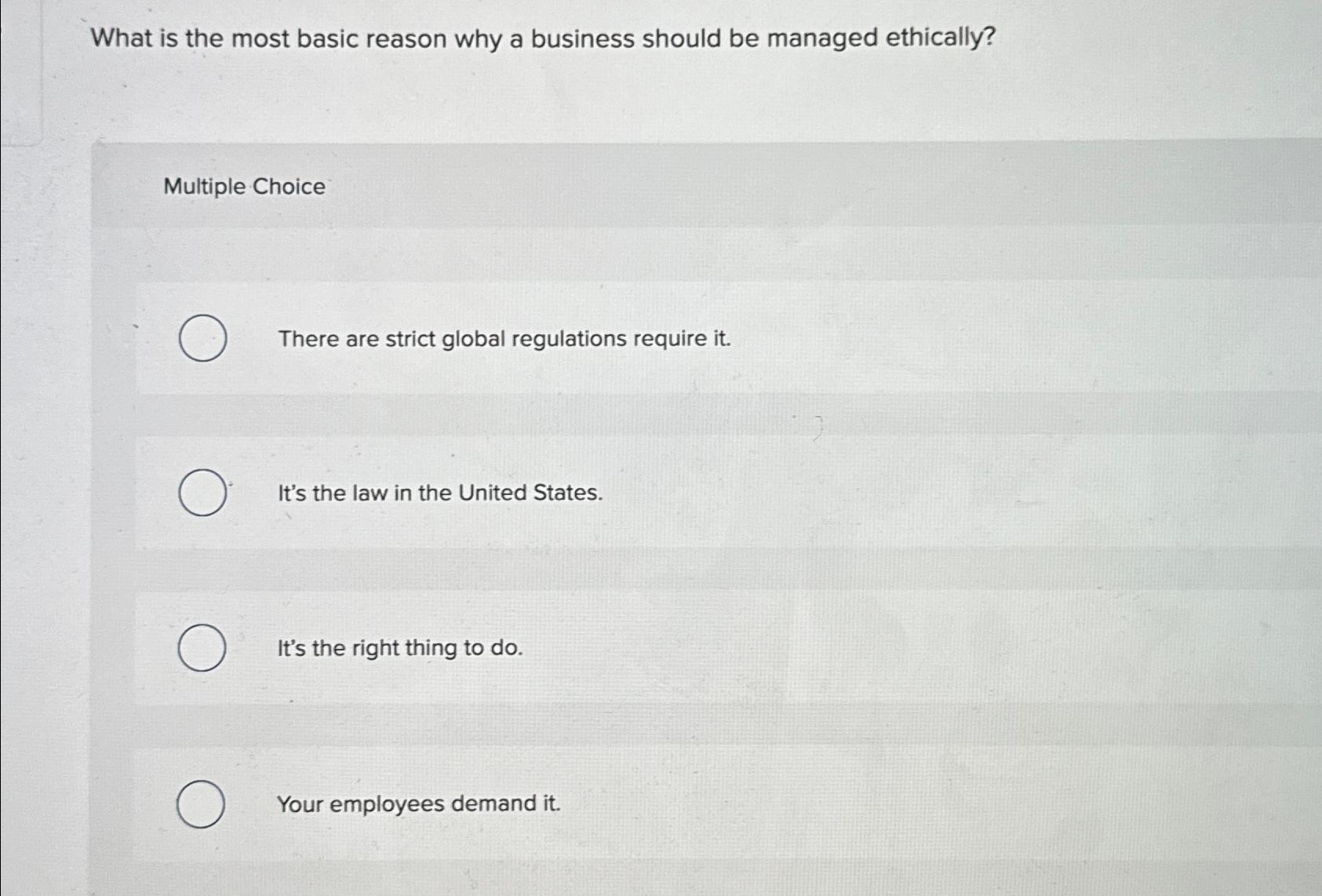This screenshot has width=1322, height=896.
Task: Click the option 'Your employees demand it'
Action: (418, 803)
